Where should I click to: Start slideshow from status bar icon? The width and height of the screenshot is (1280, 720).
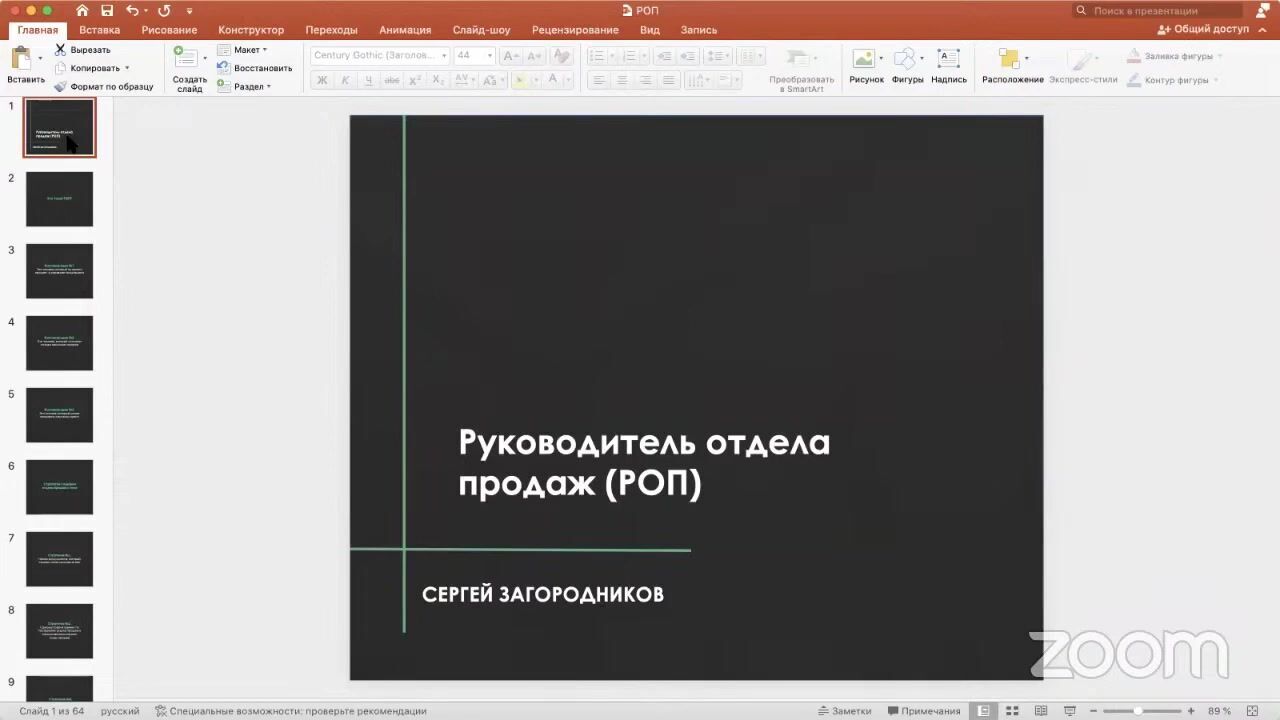[x=1069, y=711]
